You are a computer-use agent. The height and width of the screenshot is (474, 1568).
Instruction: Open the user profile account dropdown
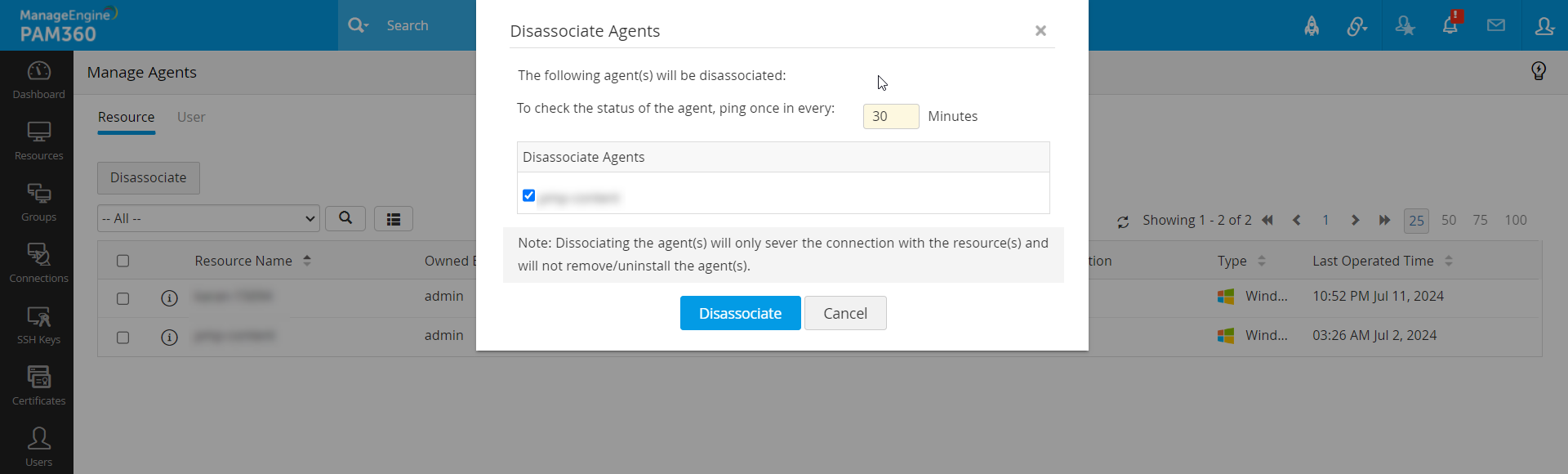(1545, 25)
